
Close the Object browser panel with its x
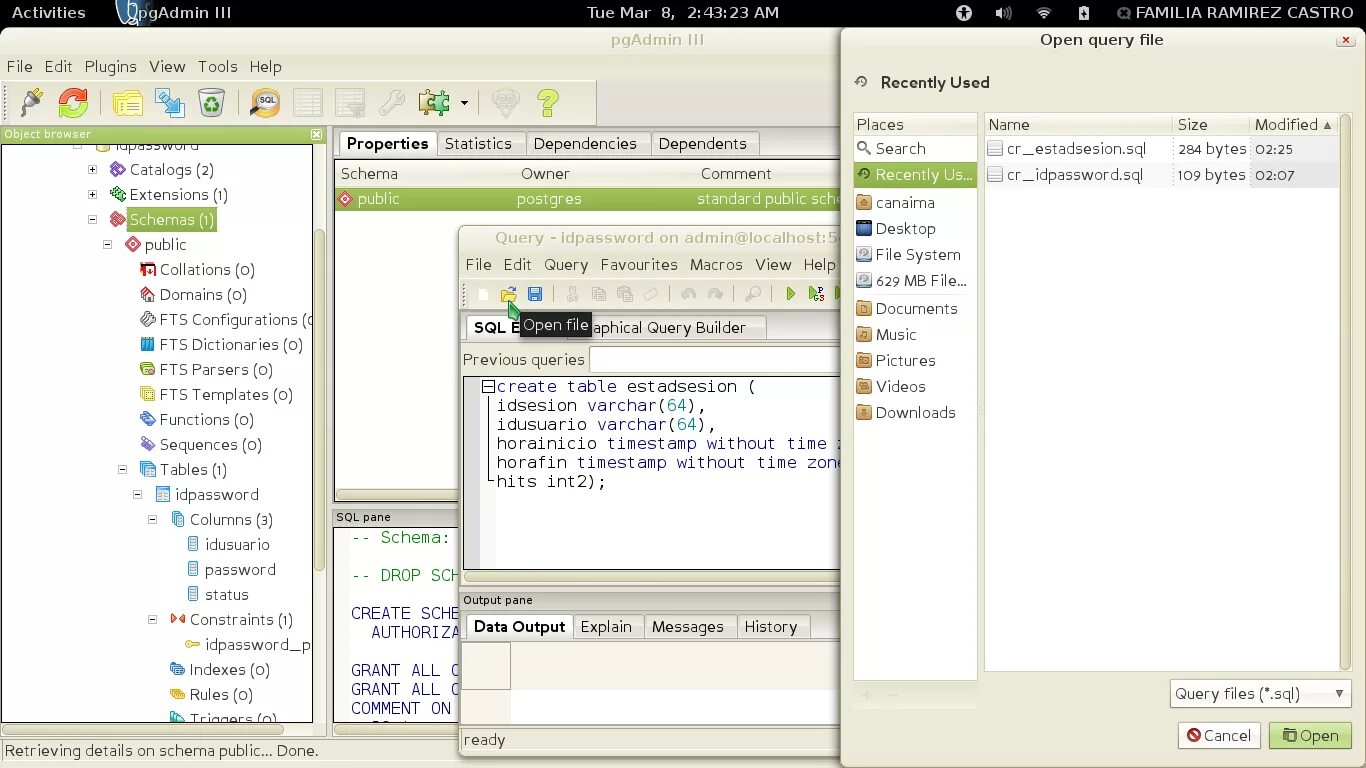(317, 134)
